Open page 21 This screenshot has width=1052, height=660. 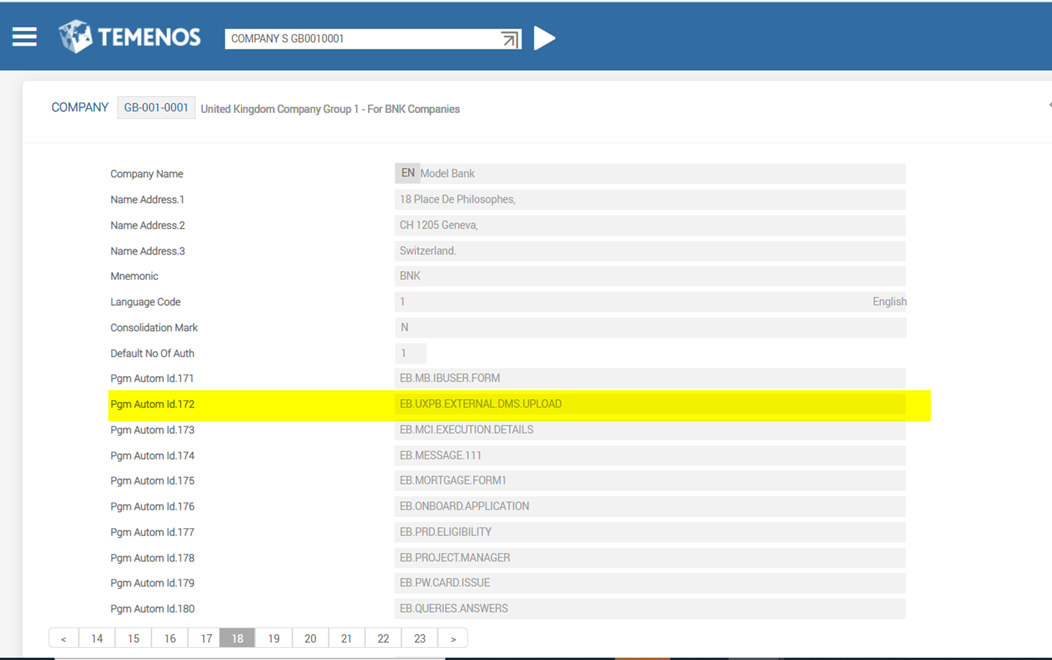click(346, 638)
